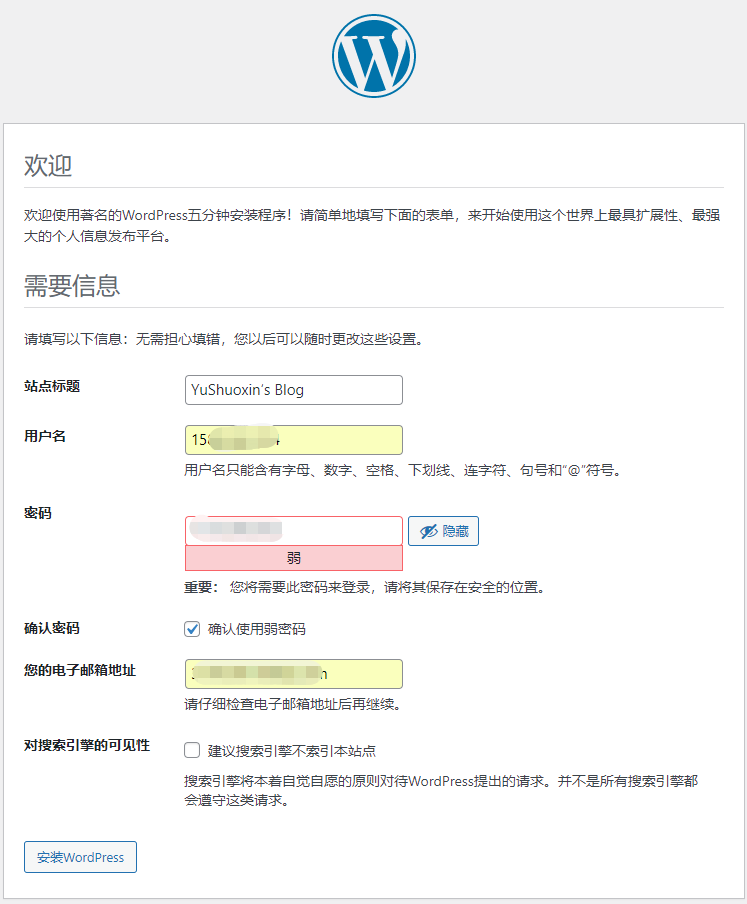747x904 pixels.
Task: Click the 建议搜索引擎不索引本站点 label text
Action: point(291,751)
